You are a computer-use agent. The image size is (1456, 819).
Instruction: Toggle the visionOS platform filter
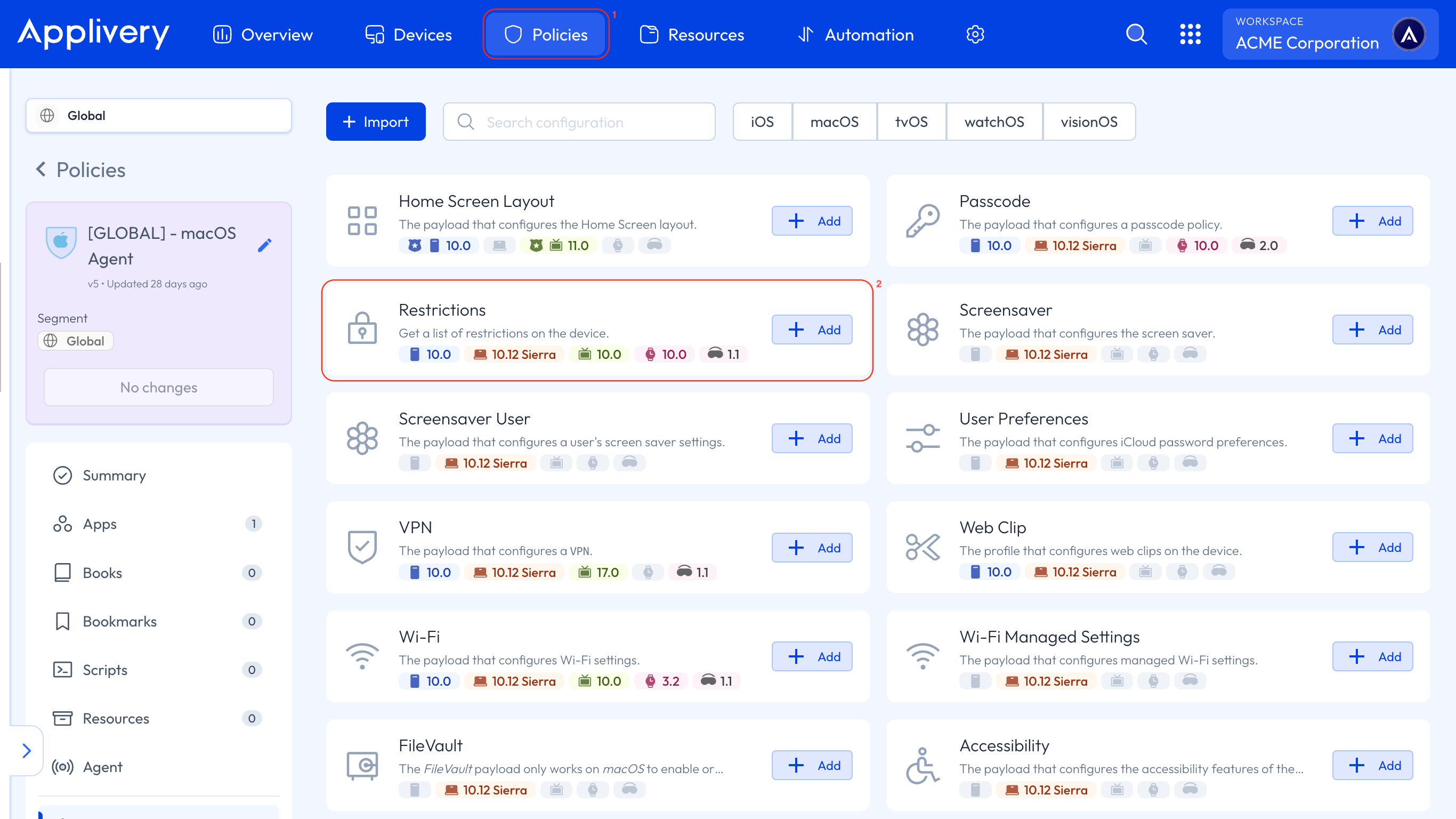(x=1089, y=122)
